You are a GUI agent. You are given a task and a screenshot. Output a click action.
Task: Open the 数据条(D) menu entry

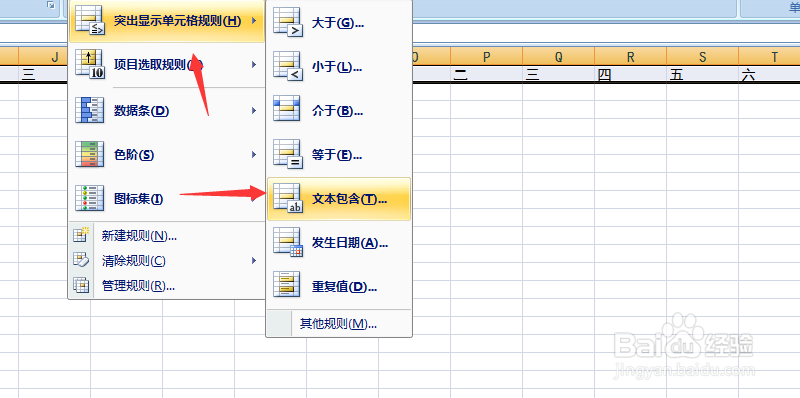(x=167, y=110)
